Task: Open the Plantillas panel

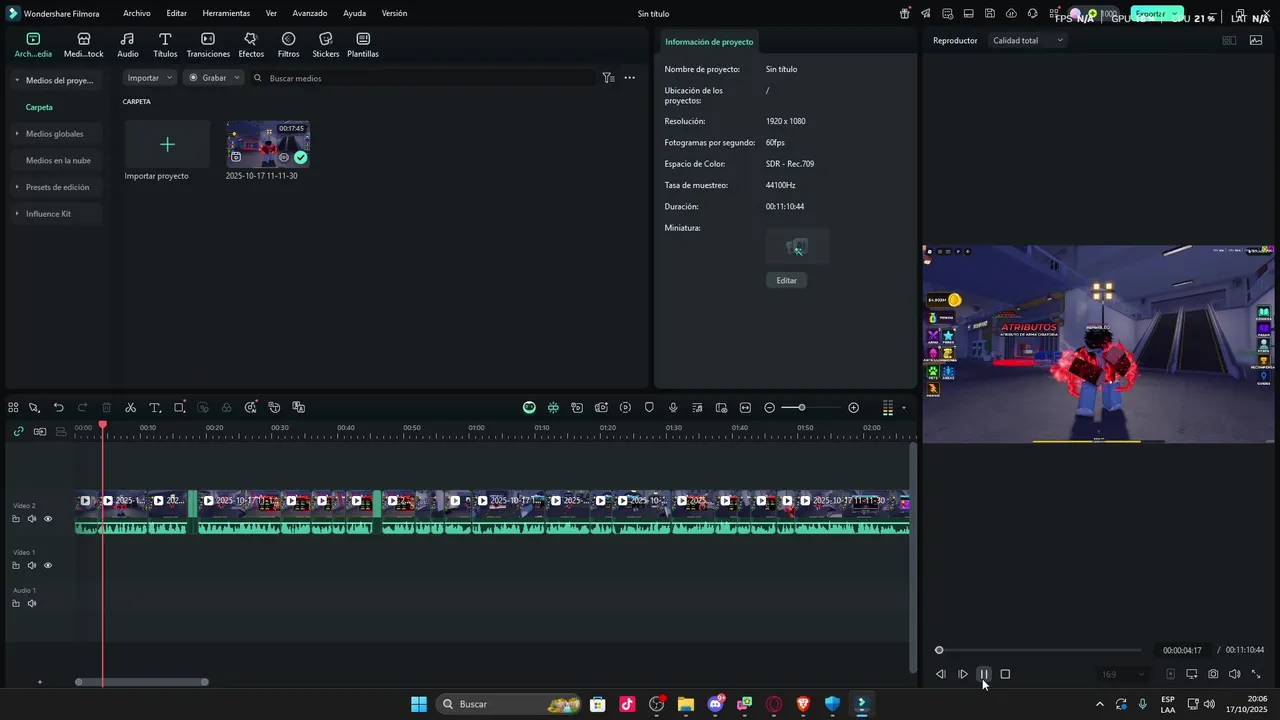Action: point(363,45)
